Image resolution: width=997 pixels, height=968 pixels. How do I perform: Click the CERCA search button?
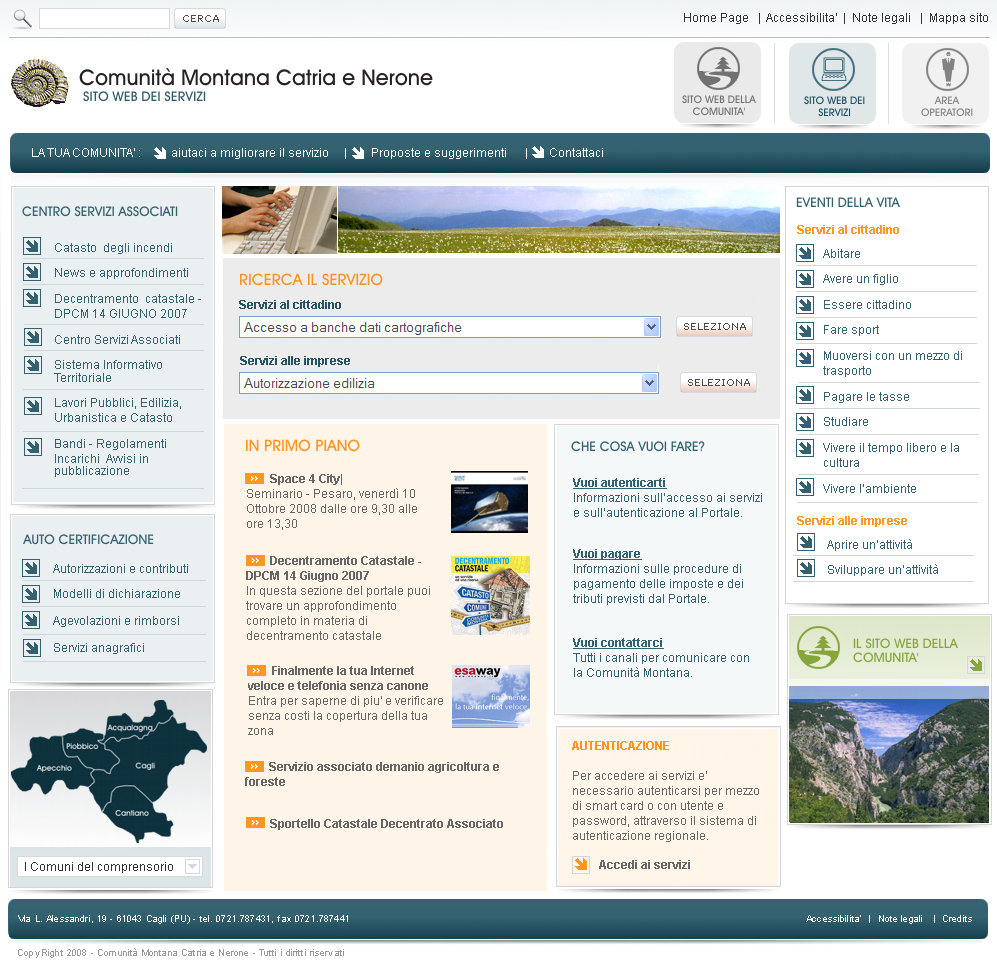[200, 18]
